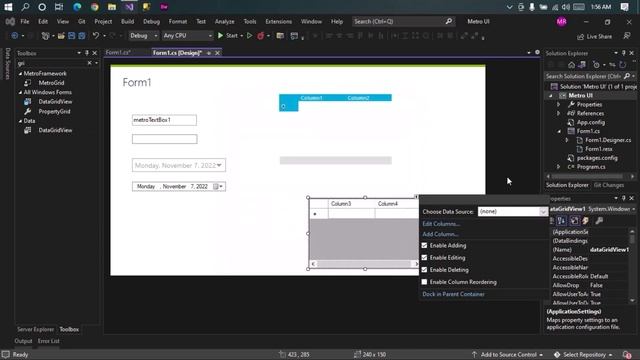Switch to the Server Explorer tab
This screenshot has height=360, width=640.
click(36, 329)
